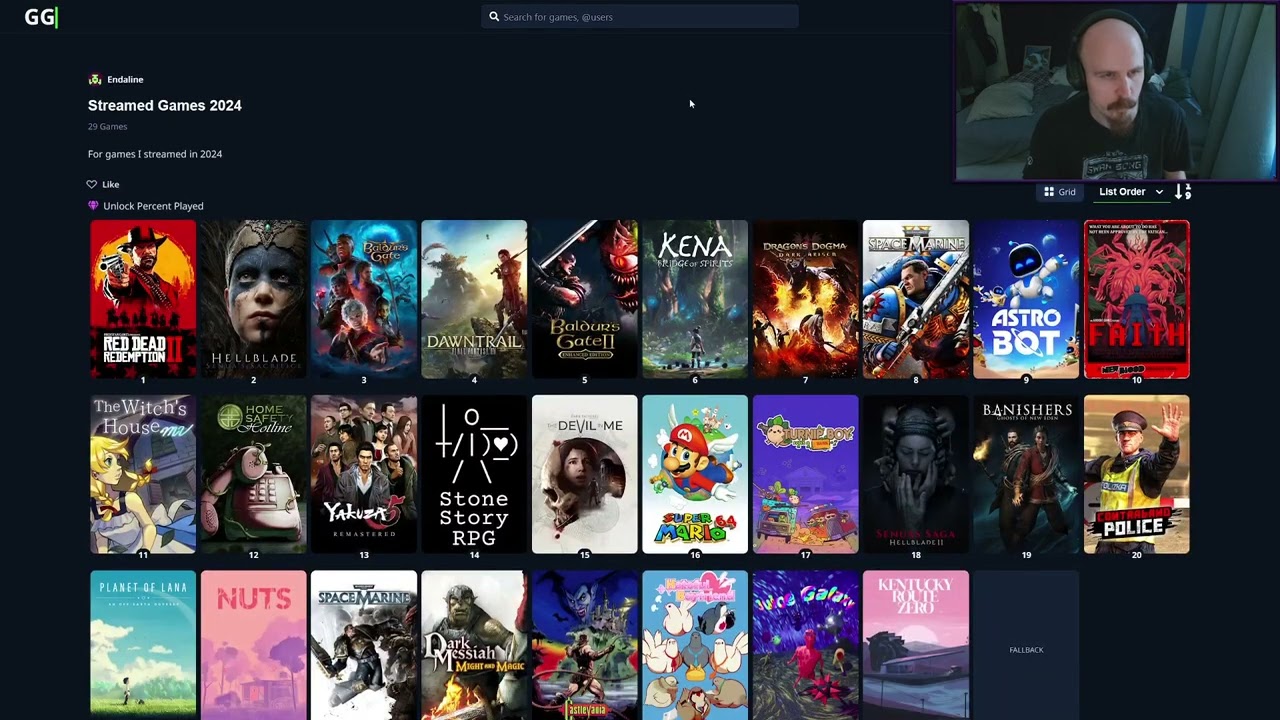Click the Streamed Games 2024 title
Viewport: 1280px width, 720px height.
(x=165, y=105)
